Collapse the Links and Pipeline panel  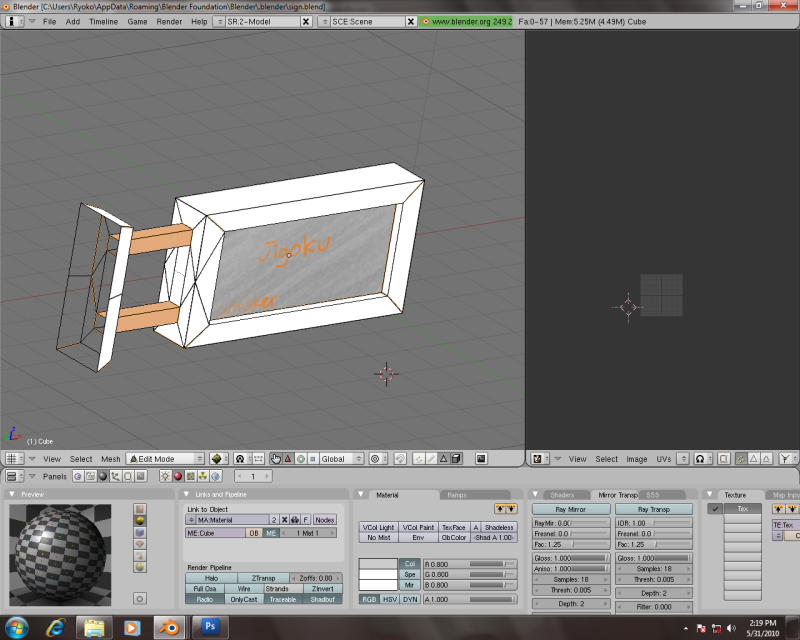(x=186, y=495)
